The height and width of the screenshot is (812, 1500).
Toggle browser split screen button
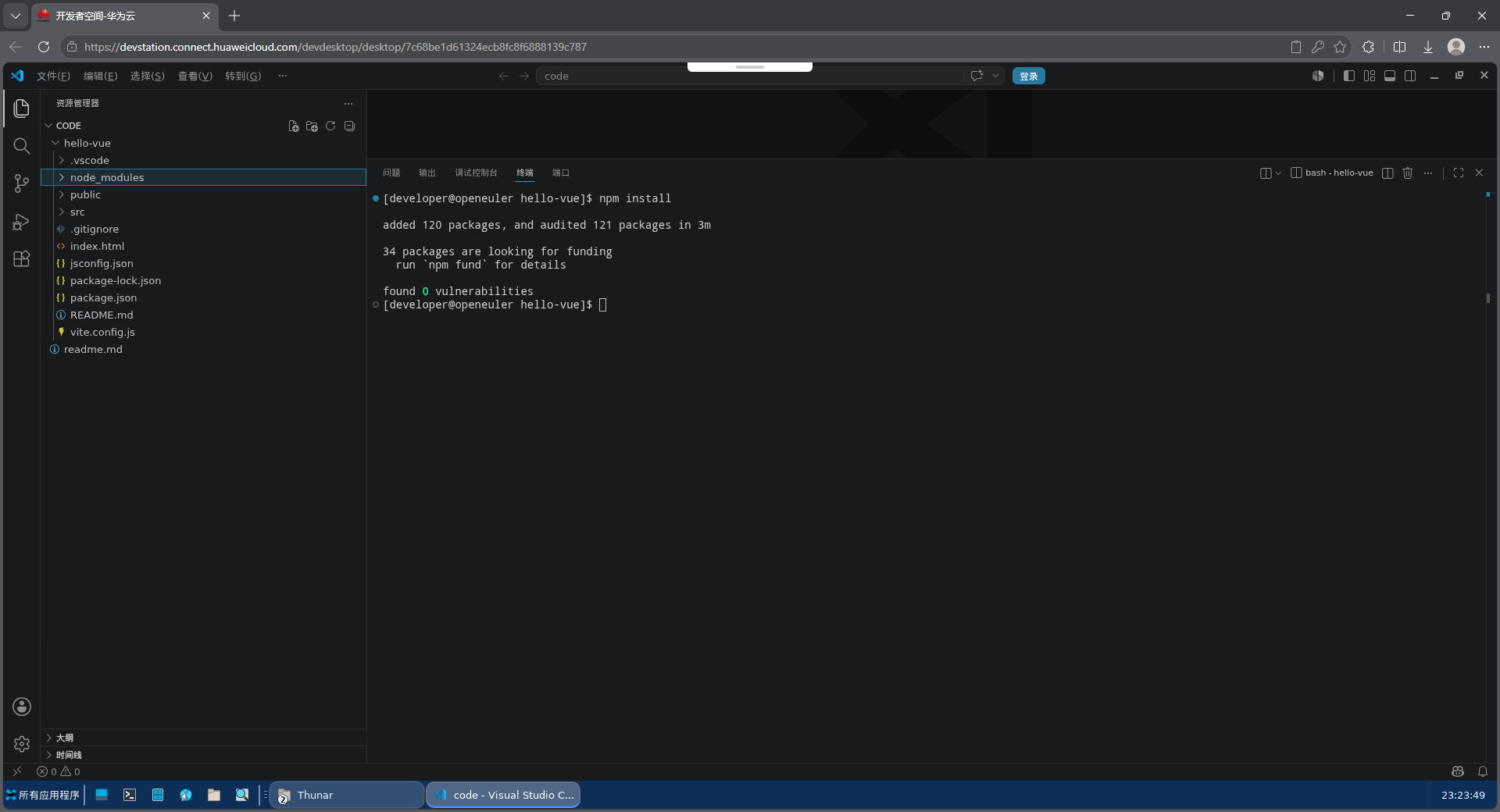pos(1399,47)
